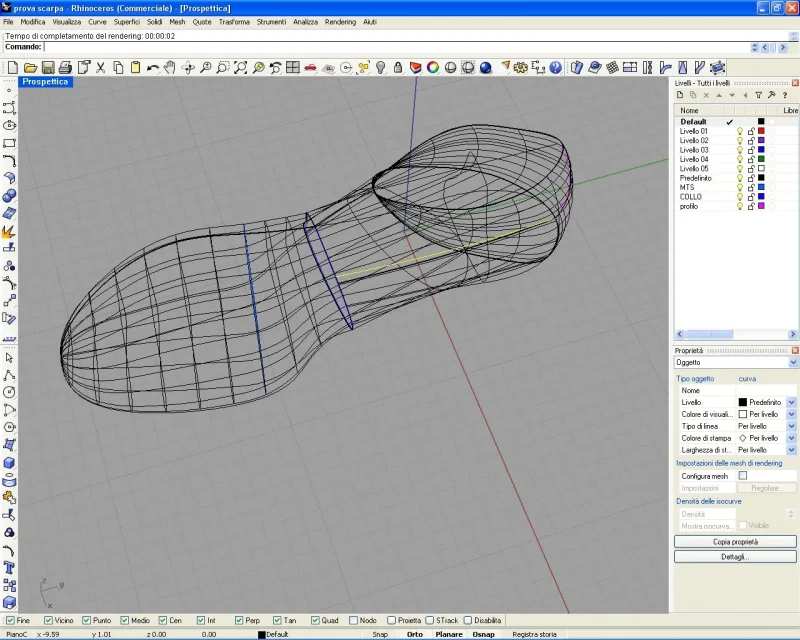Viewport: 800px width, 640px height.
Task: Click the Dettagli... button
Action: point(735,557)
